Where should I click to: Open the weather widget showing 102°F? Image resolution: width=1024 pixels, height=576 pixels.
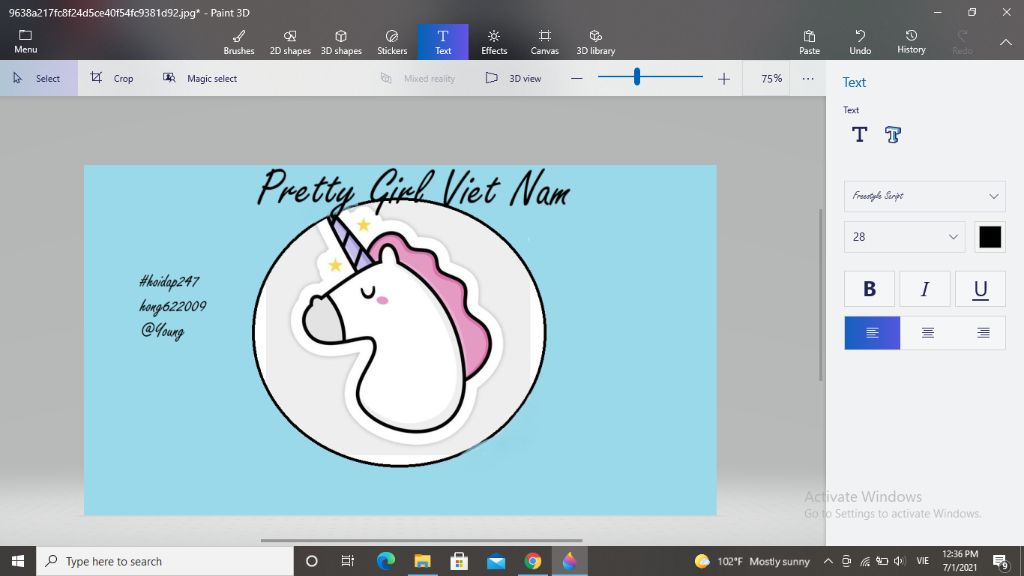(752, 561)
